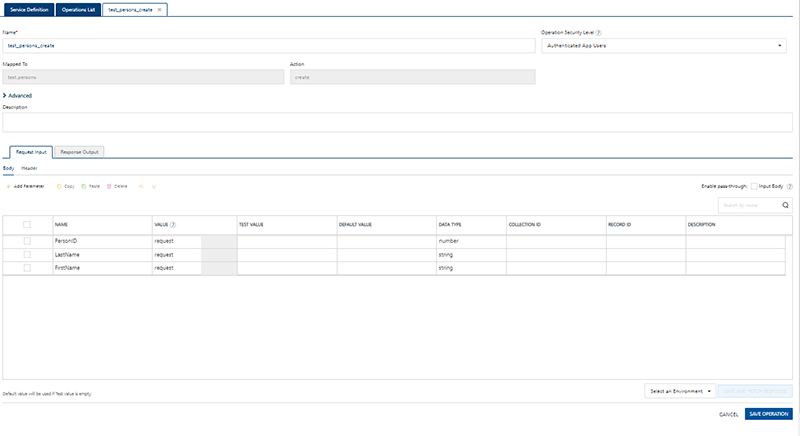Open the Operations List tab

[x=76, y=8]
